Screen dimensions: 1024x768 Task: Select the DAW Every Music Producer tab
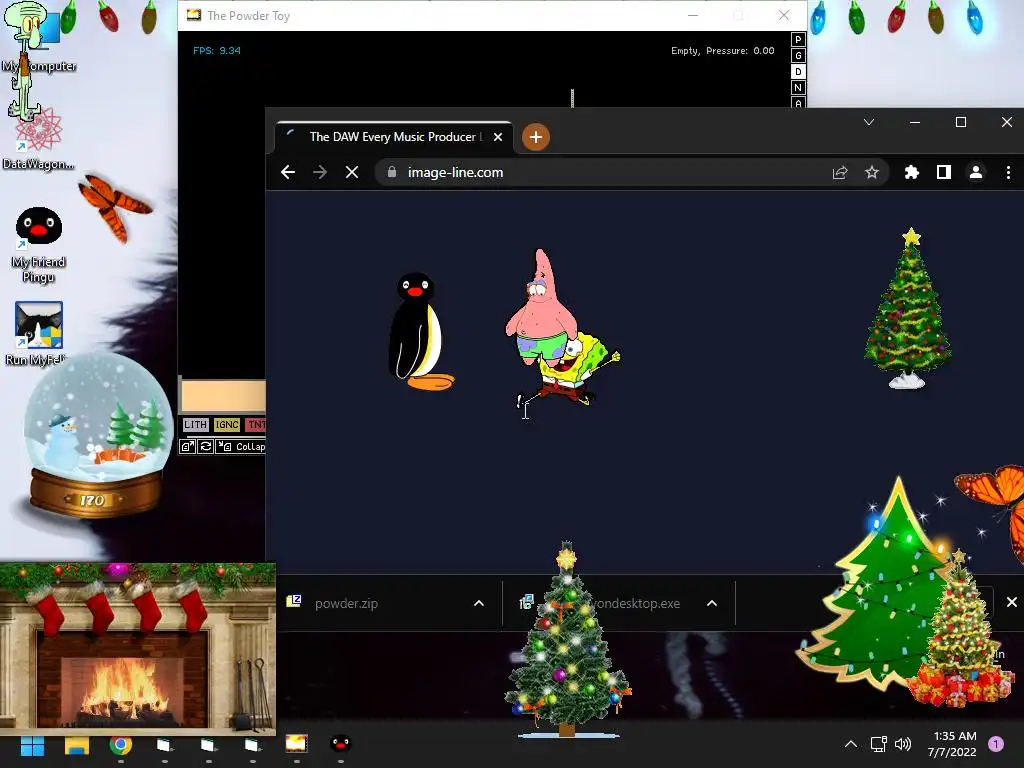[394, 137]
